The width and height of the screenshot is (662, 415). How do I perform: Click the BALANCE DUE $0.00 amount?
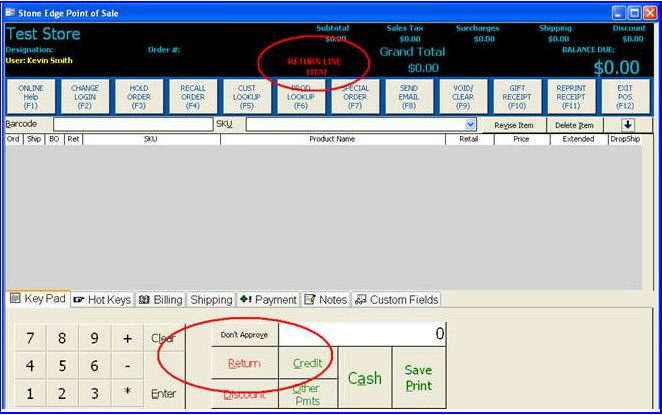tap(616, 68)
